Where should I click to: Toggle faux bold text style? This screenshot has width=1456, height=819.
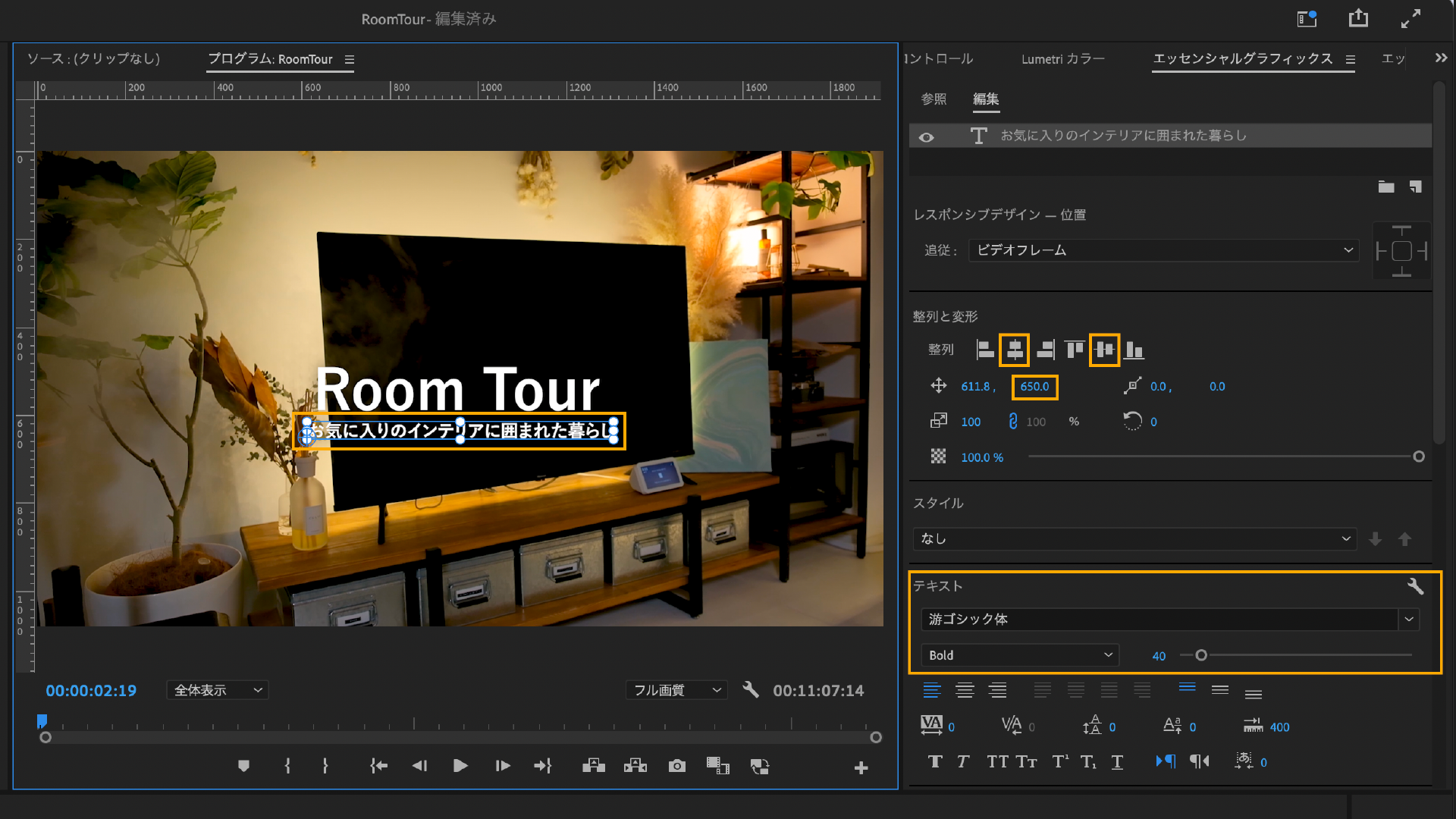(934, 762)
